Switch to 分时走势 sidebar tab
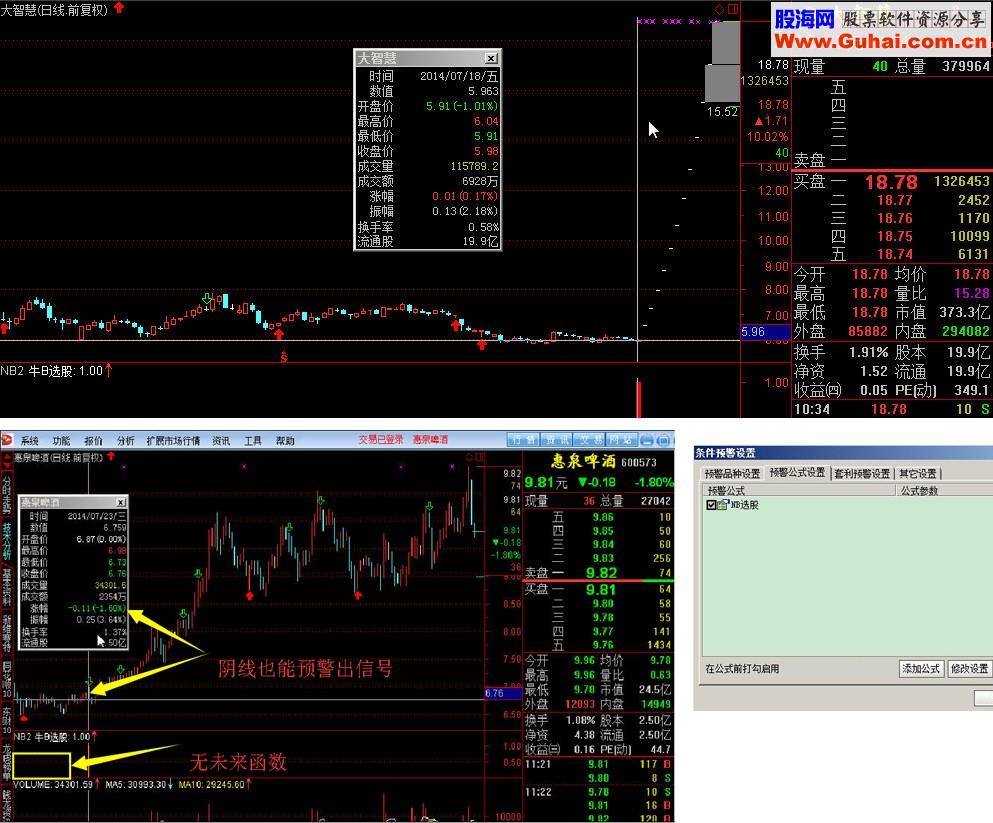The height and width of the screenshot is (823, 993). [x=6, y=496]
